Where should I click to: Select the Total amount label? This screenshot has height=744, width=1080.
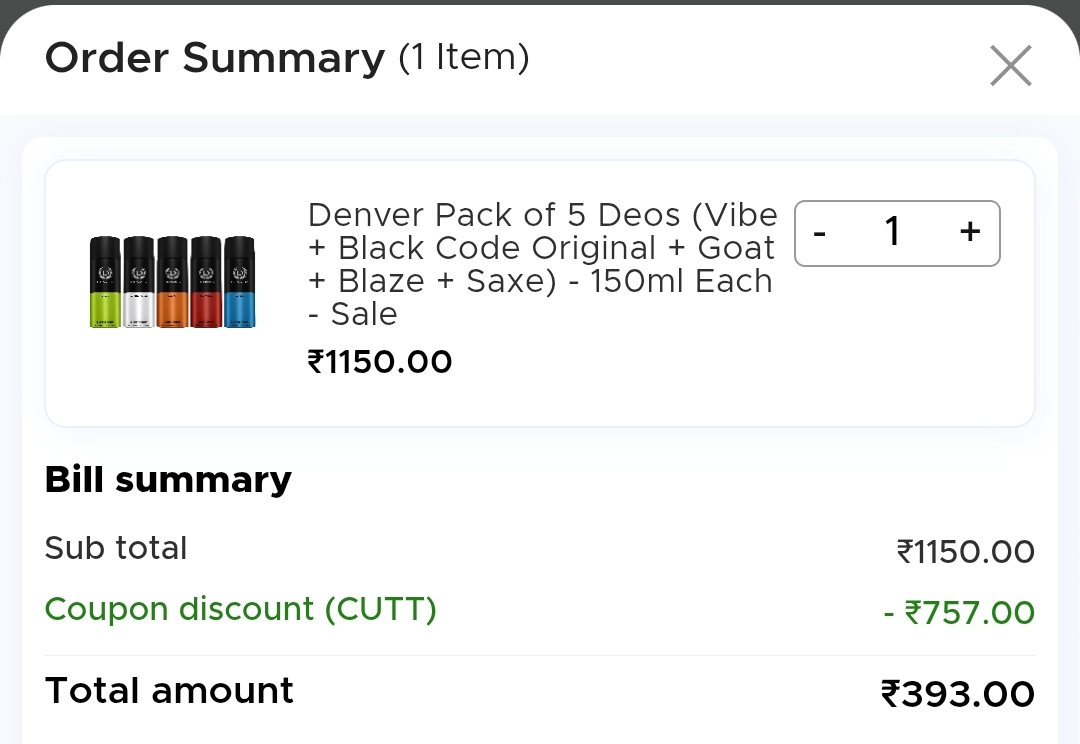[x=169, y=691]
